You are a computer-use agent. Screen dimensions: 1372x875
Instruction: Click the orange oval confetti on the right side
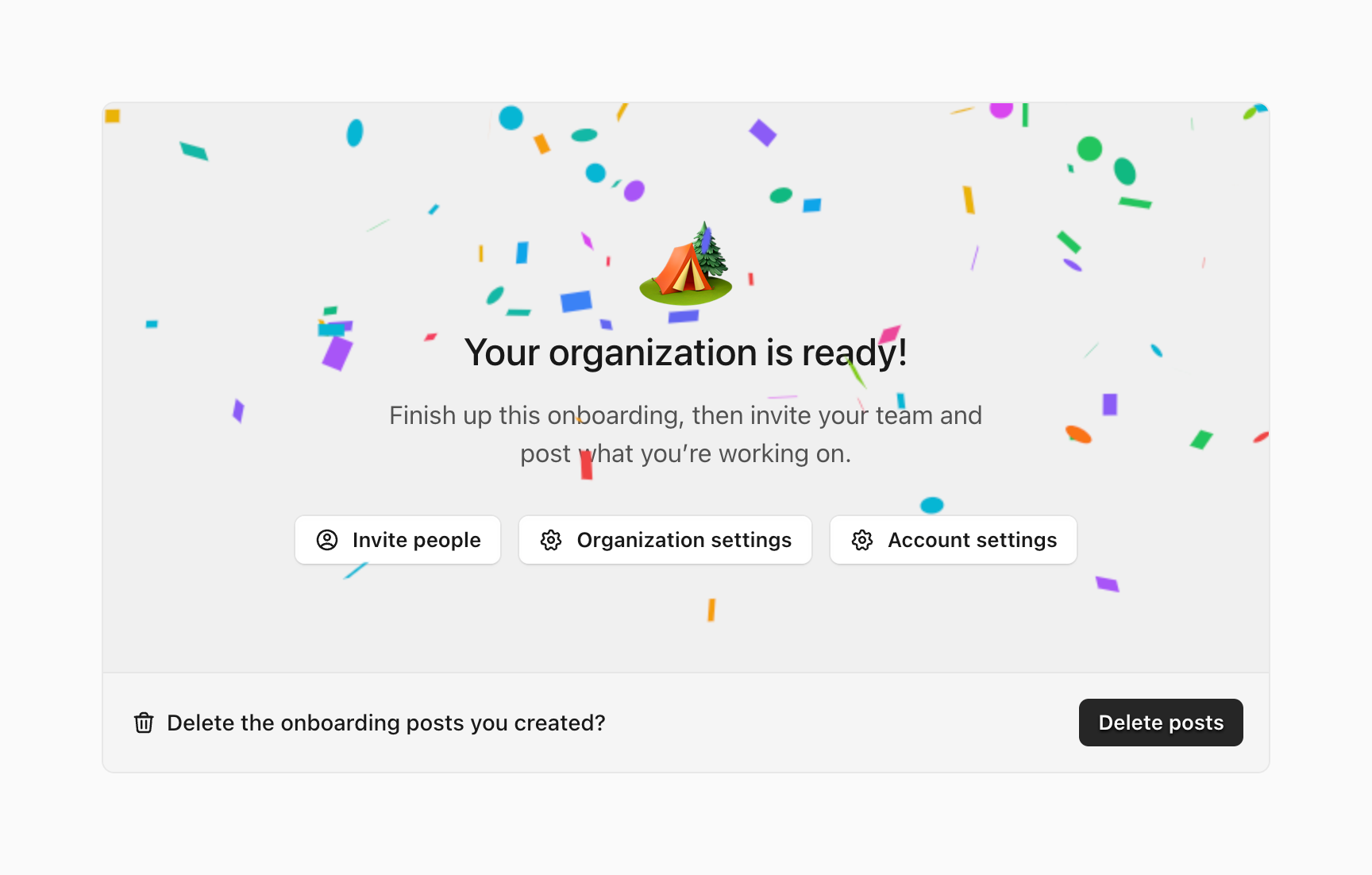(x=1078, y=434)
